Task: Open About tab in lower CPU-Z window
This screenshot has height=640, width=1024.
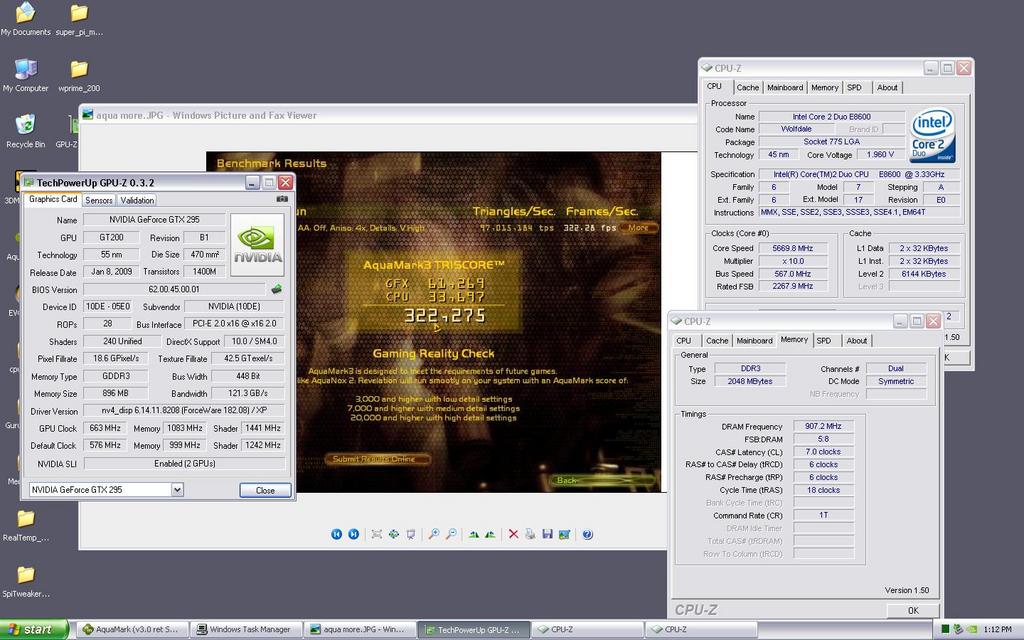Action: tap(857, 341)
